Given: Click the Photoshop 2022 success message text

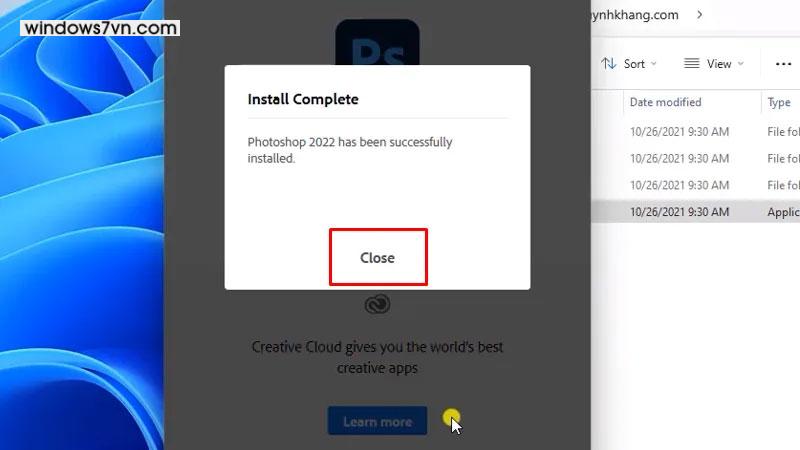Looking at the screenshot, I should [x=349, y=150].
